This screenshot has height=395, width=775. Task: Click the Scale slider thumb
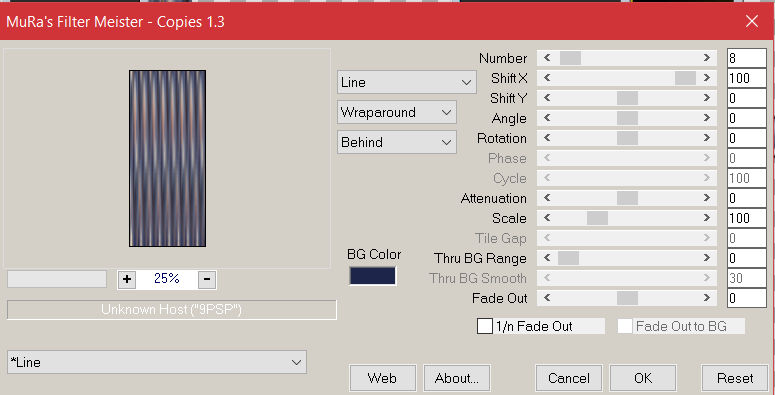pos(597,218)
